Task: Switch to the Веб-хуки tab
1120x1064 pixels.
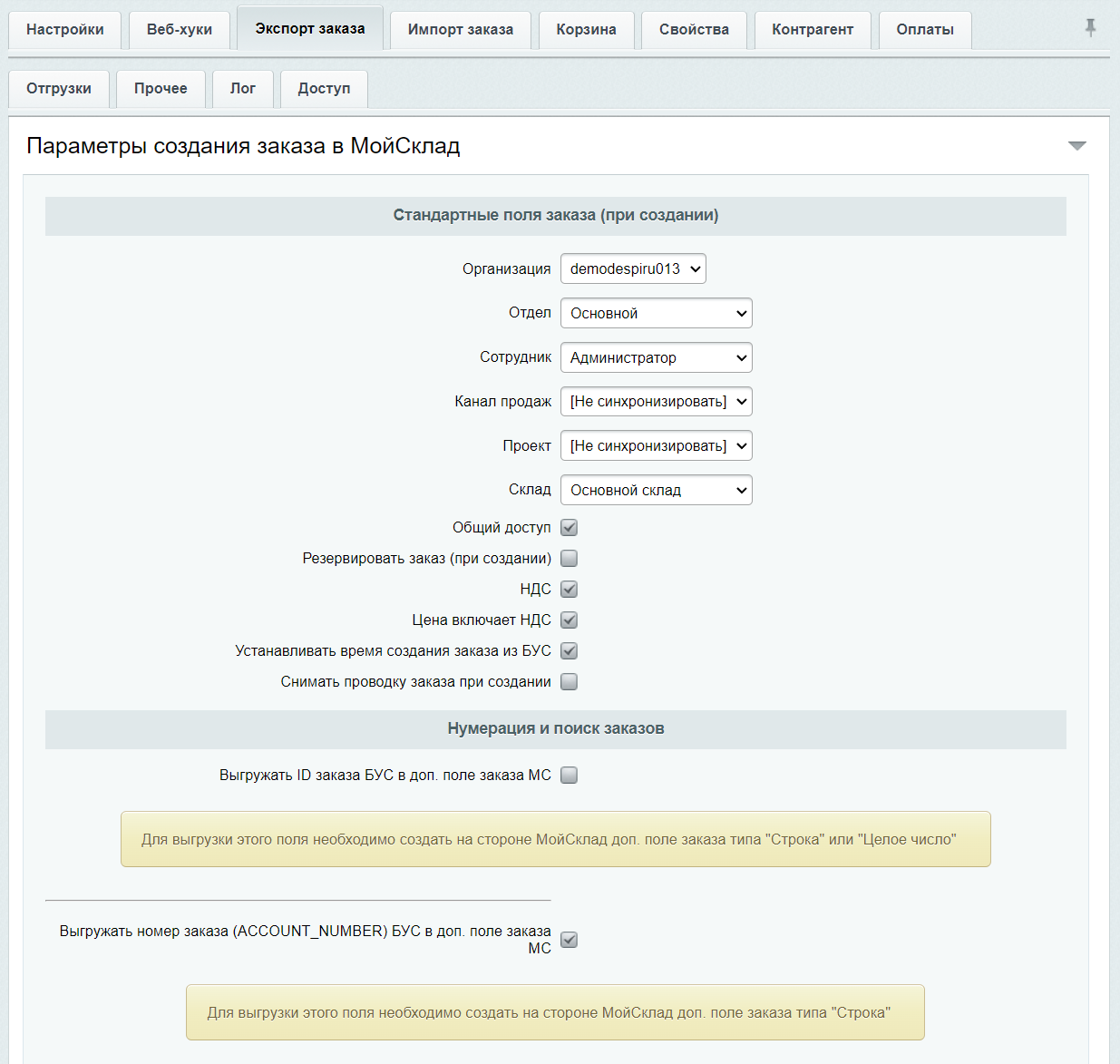Action: click(180, 30)
